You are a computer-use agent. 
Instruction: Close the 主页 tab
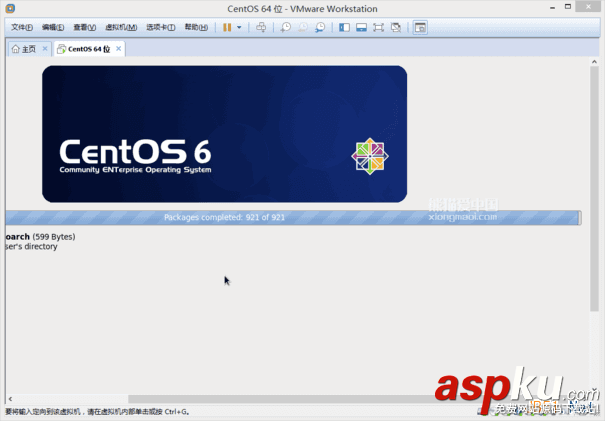[x=45, y=49]
